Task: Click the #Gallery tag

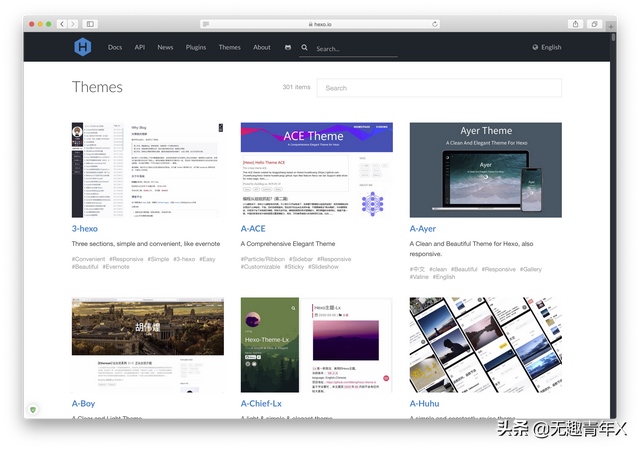Action: tap(531, 269)
